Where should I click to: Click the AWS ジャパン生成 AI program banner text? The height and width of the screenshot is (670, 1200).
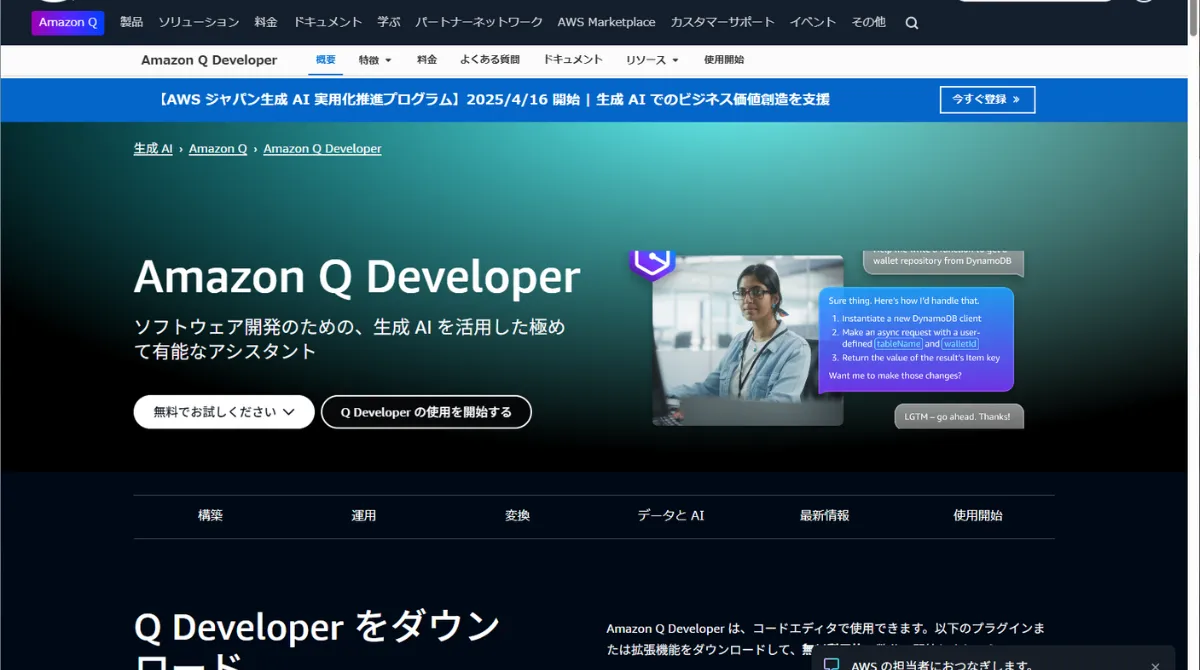point(494,100)
